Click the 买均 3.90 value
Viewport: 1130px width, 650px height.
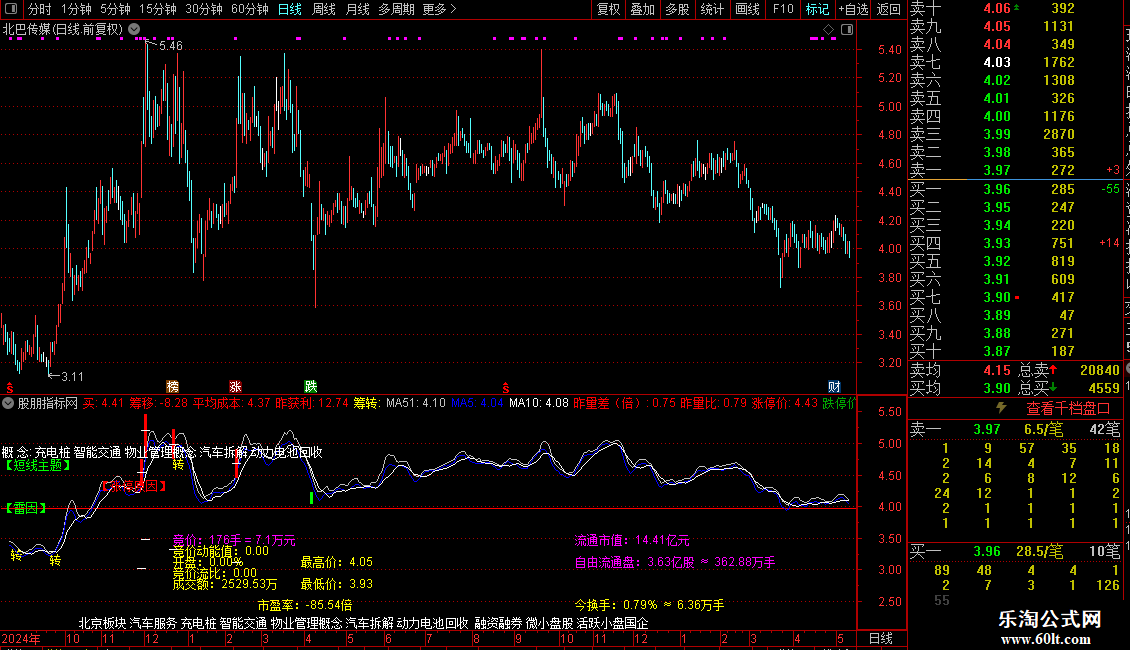tap(997, 388)
